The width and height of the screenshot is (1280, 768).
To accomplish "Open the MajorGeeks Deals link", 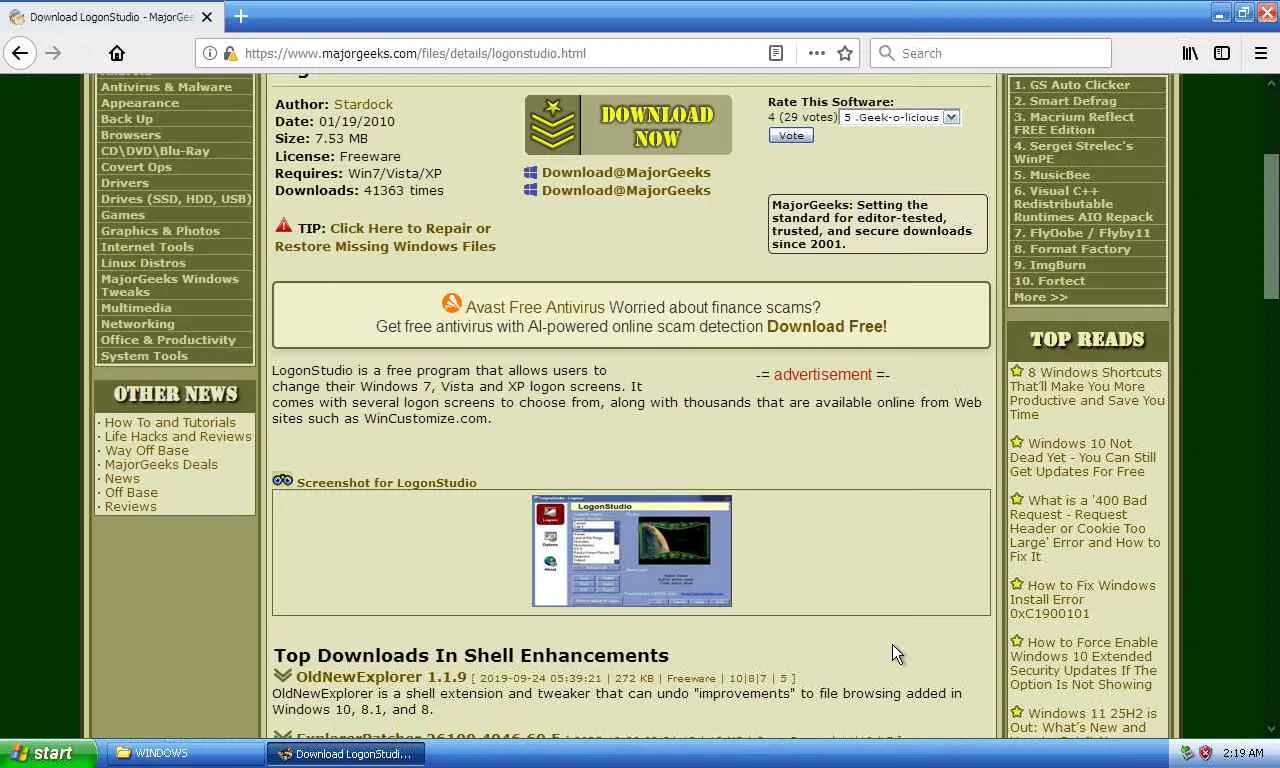I will (x=161, y=464).
